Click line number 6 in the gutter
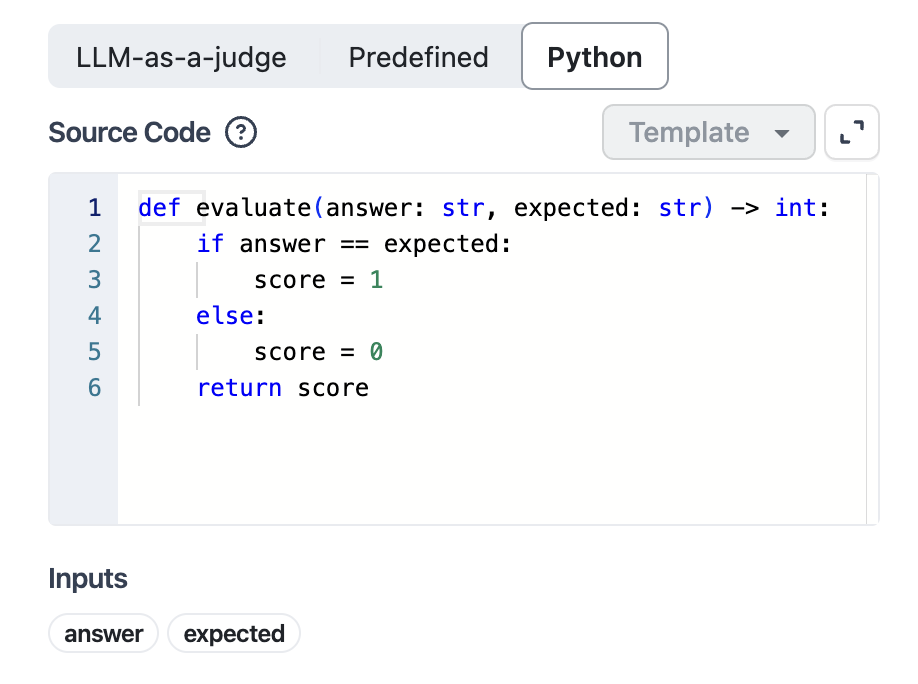918x684 pixels. coord(95,388)
